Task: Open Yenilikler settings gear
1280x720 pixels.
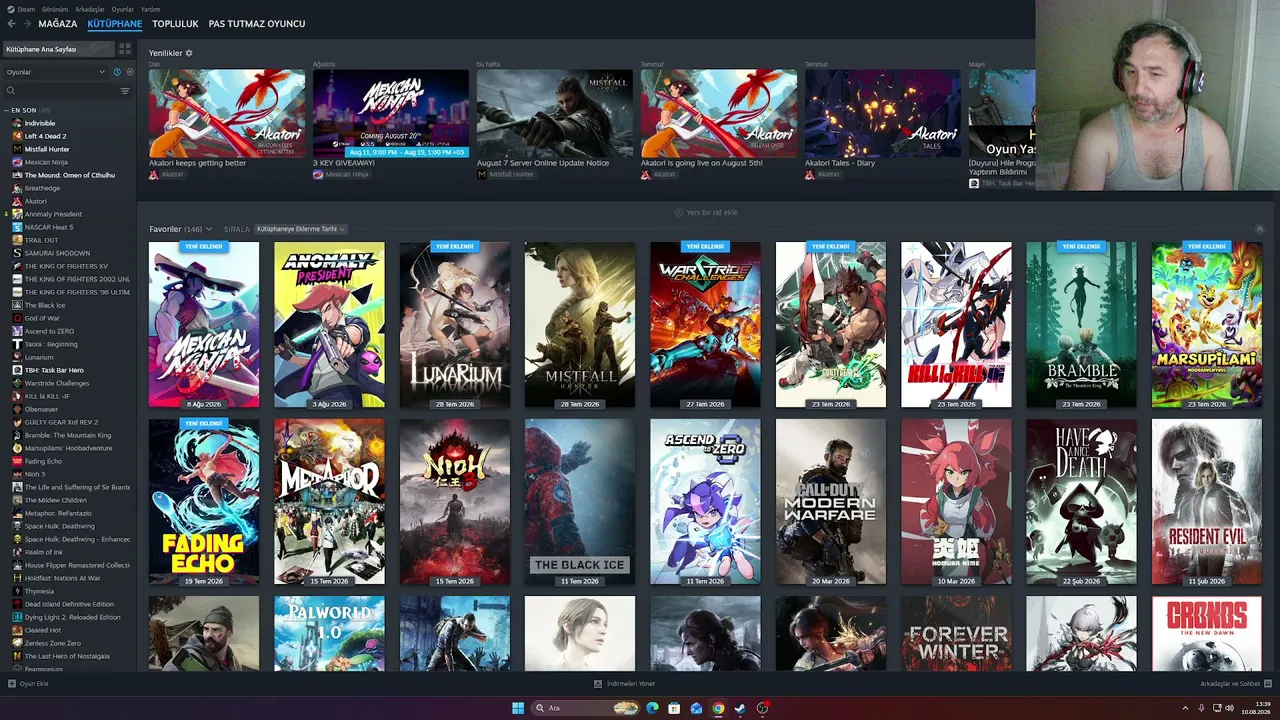Action: 189,53
